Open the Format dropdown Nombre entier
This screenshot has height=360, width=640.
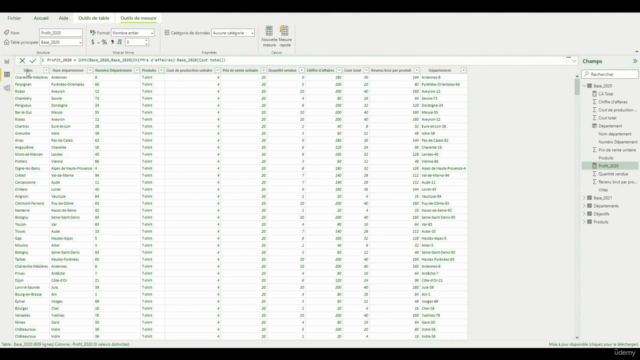133,33
